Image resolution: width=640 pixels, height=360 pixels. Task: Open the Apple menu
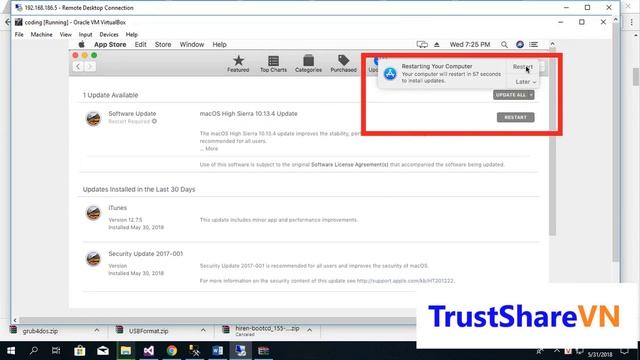(82, 44)
